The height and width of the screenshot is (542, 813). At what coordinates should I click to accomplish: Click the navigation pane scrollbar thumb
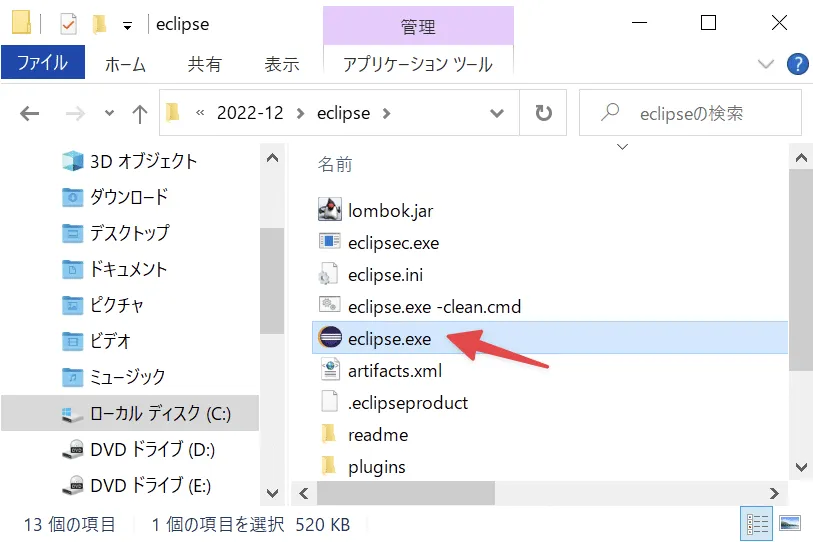tap(272, 281)
